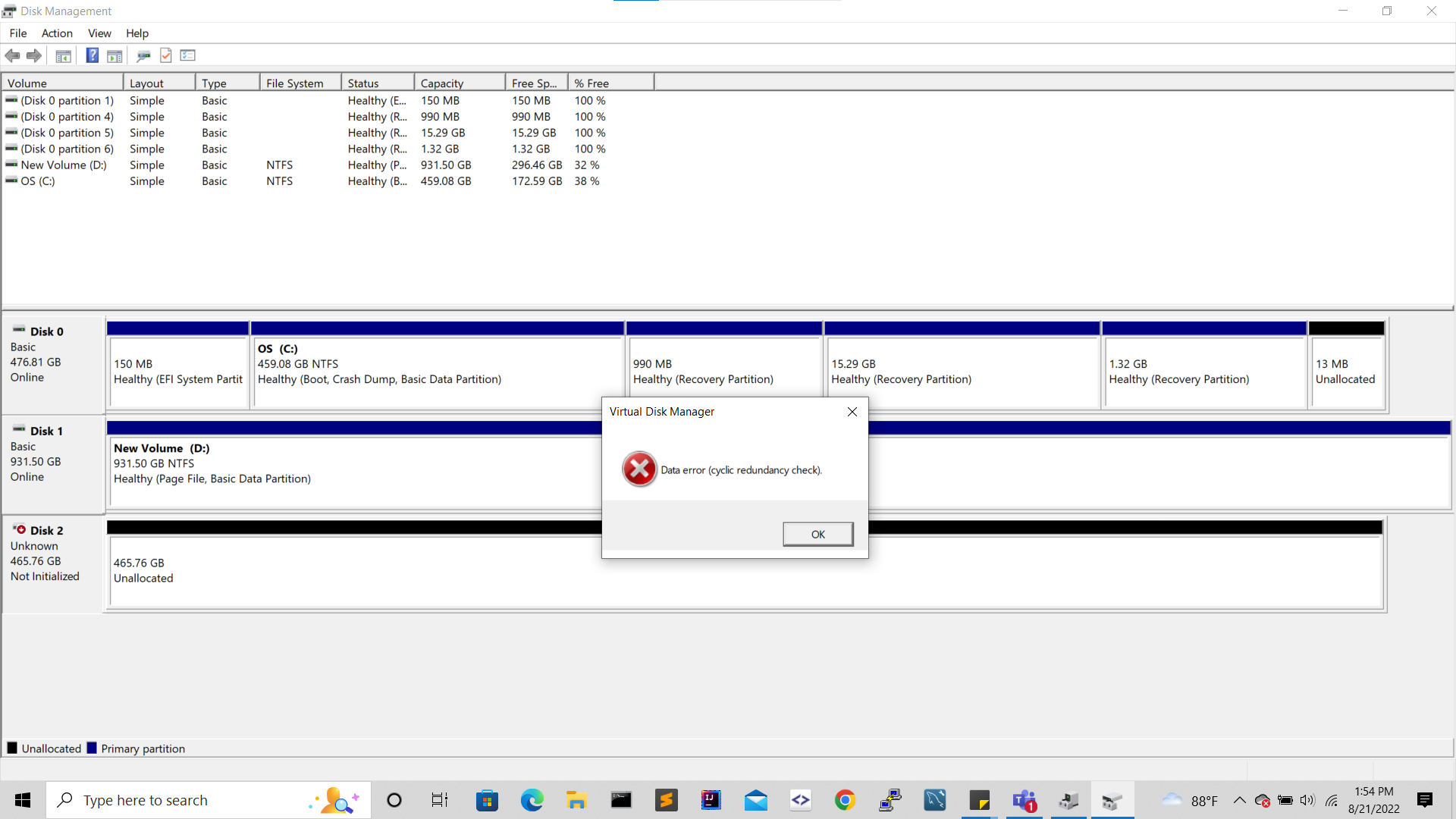The image size is (1456, 819).
Task: Open Microsoft Store from taskbar
Action: [x=487, y=800]
